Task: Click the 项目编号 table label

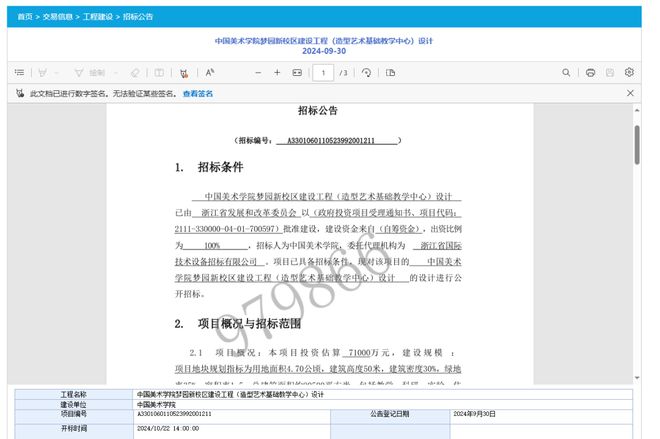Action: 74,414
